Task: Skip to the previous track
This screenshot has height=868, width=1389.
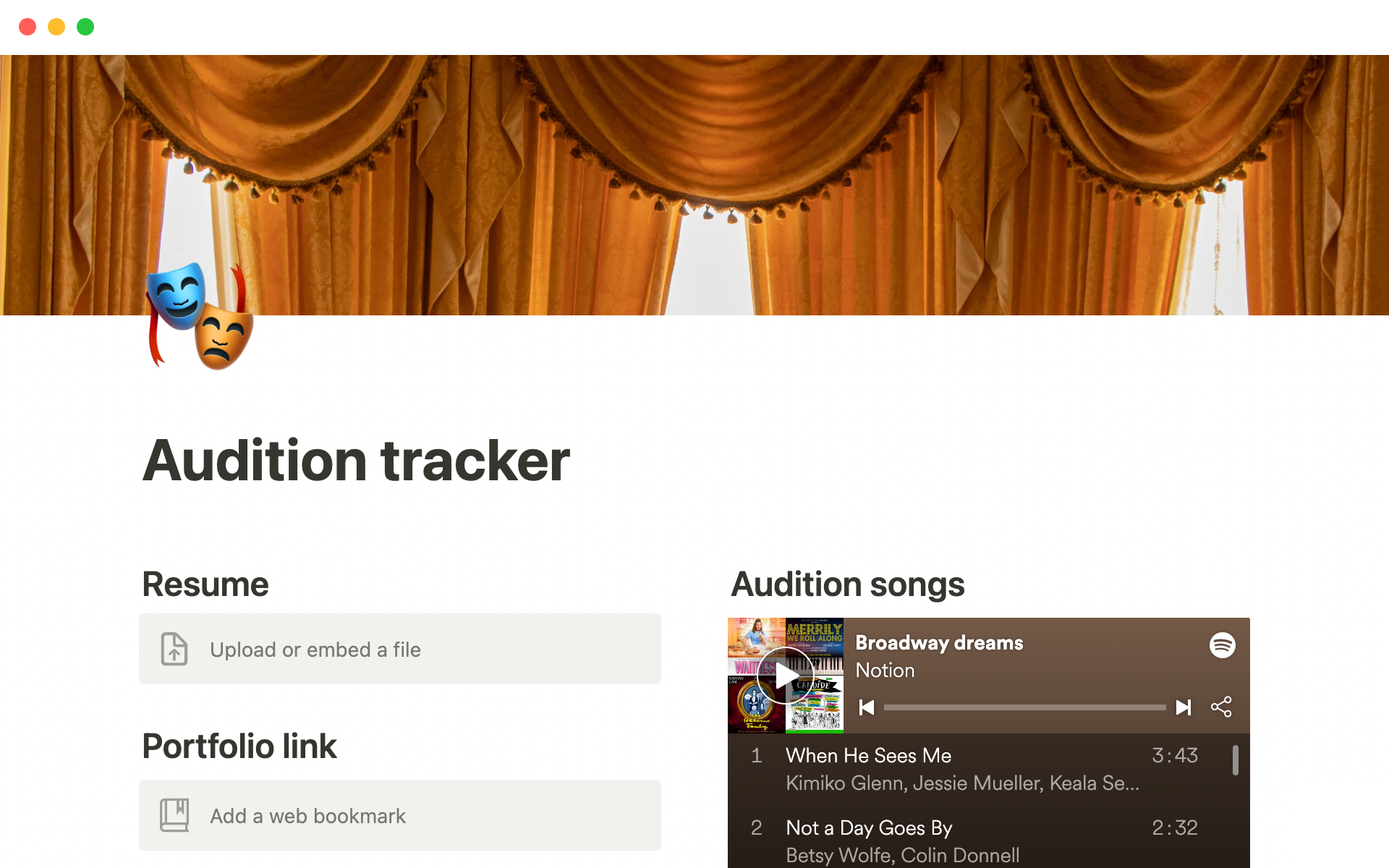Action: (x=867, y=707)
